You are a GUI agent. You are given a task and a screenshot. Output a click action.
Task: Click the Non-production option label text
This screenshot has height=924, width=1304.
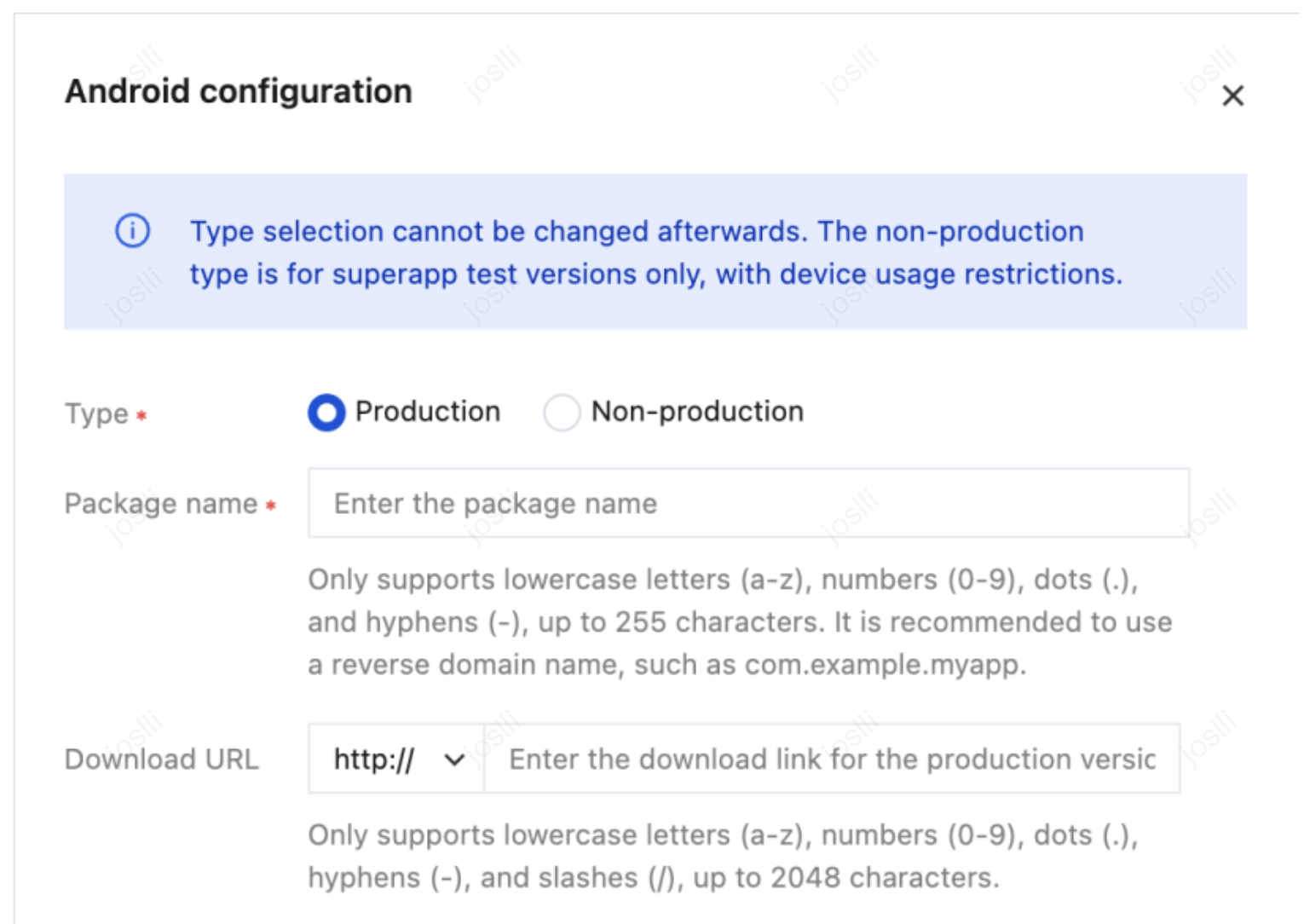tap(697, 412)
